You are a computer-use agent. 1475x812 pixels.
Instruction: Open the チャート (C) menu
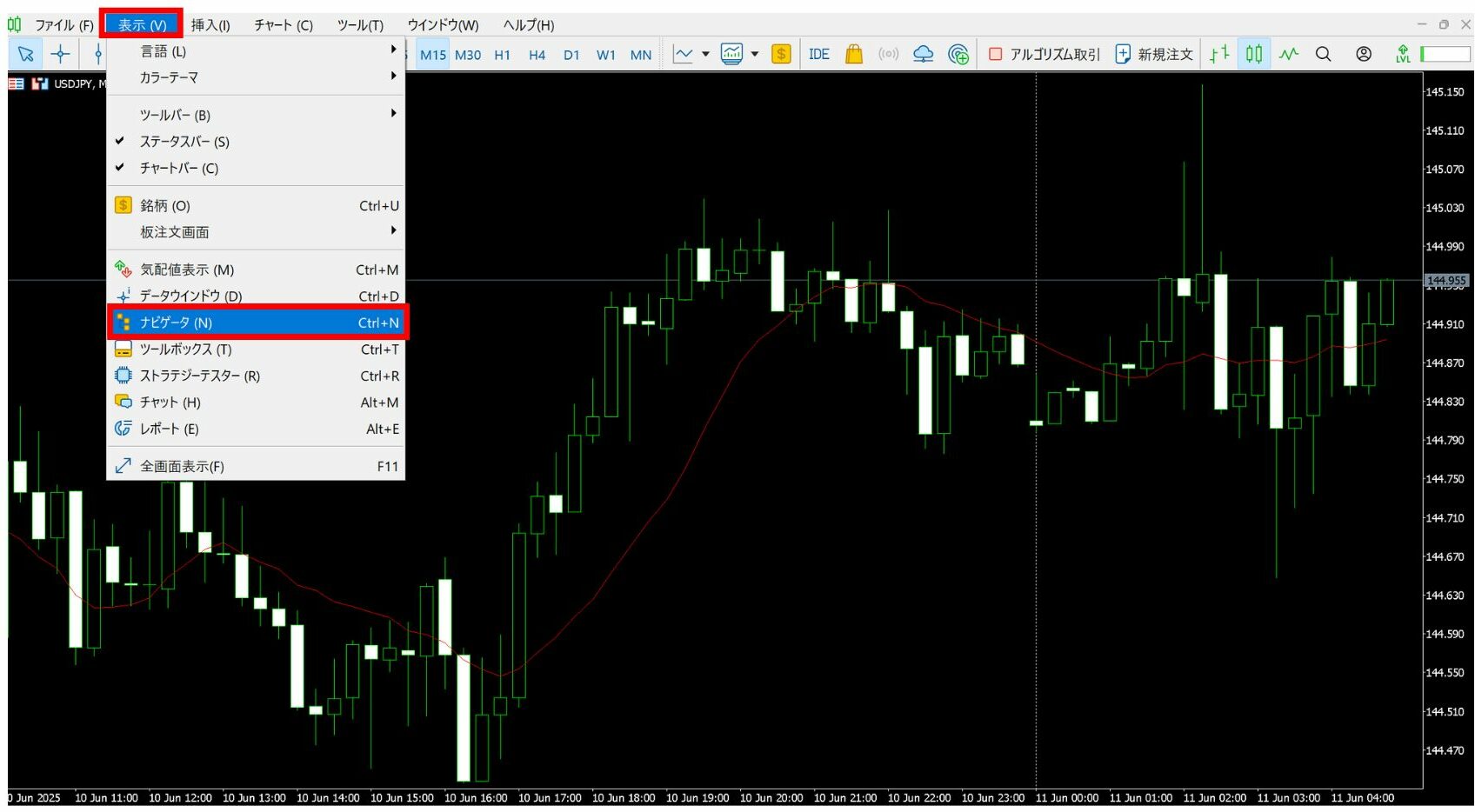click(283, 25)
